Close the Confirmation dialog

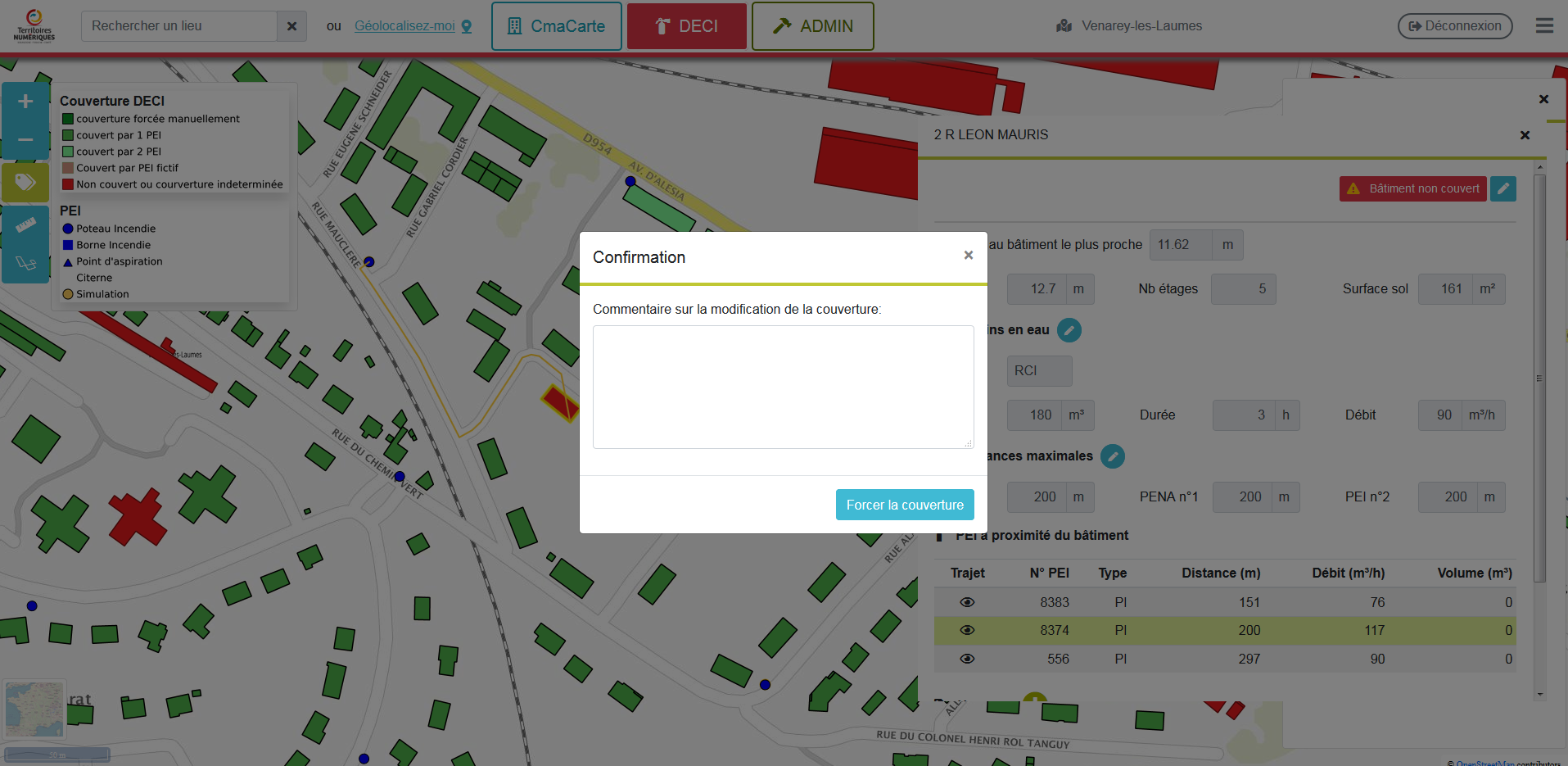pos(968,256)
